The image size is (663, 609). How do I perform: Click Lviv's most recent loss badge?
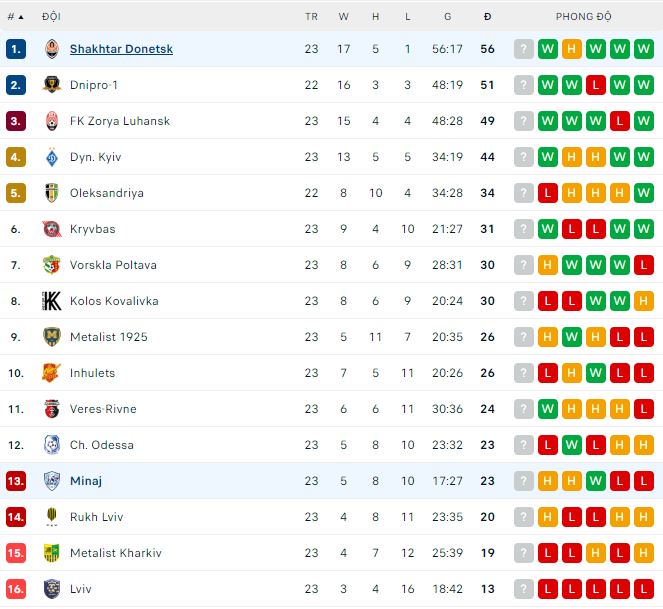click(x=644, y=589)
